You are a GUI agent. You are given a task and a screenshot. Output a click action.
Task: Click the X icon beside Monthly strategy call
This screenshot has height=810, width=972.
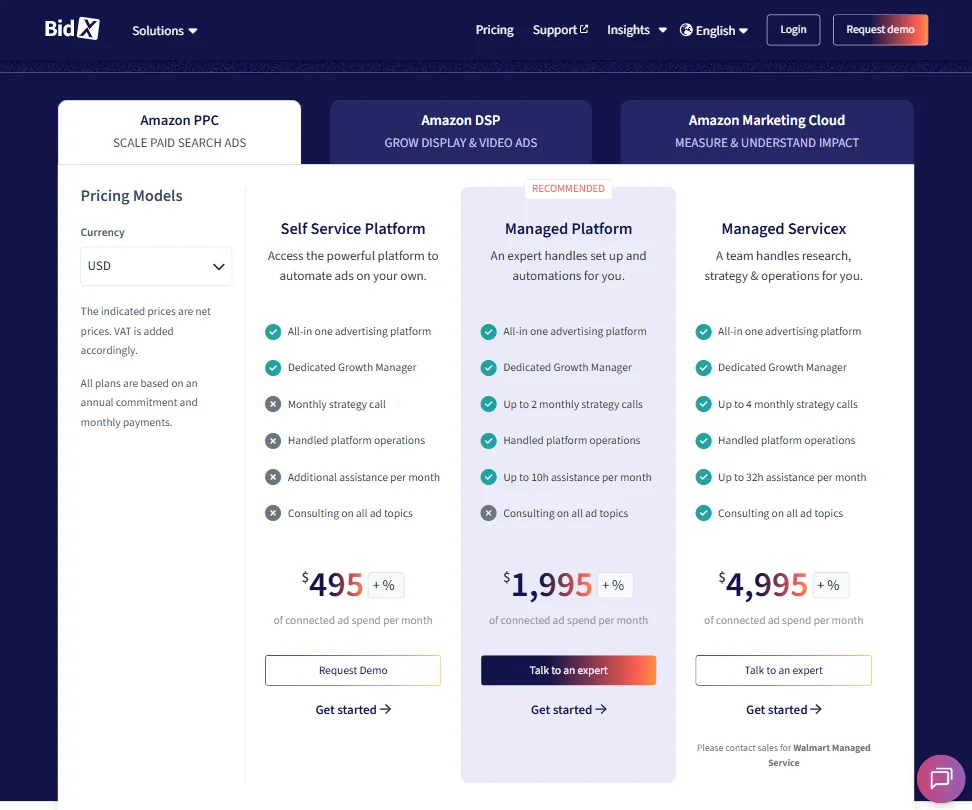point(273,404)
